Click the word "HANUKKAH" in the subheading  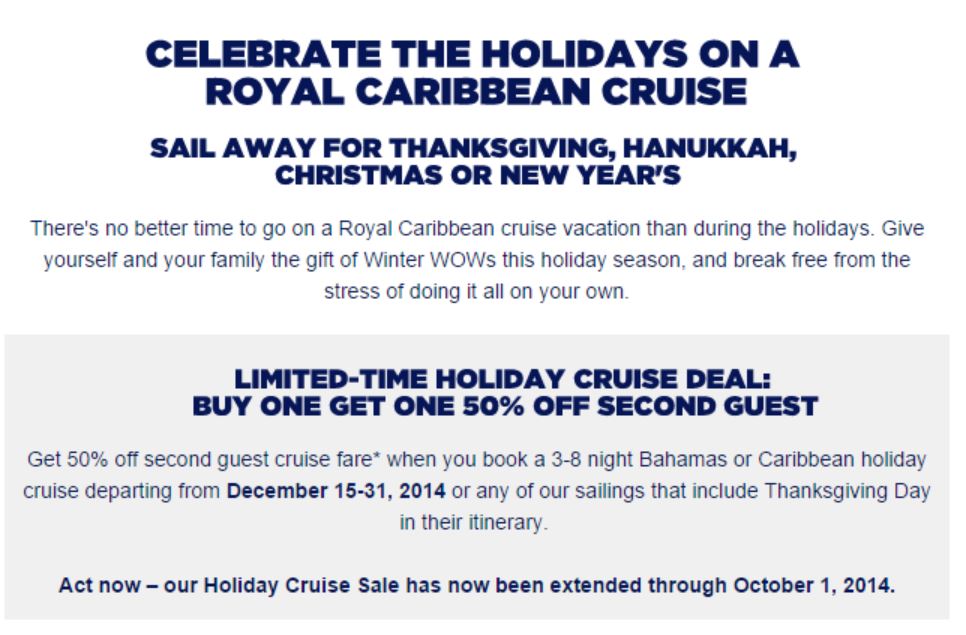(x=710, y=149)
